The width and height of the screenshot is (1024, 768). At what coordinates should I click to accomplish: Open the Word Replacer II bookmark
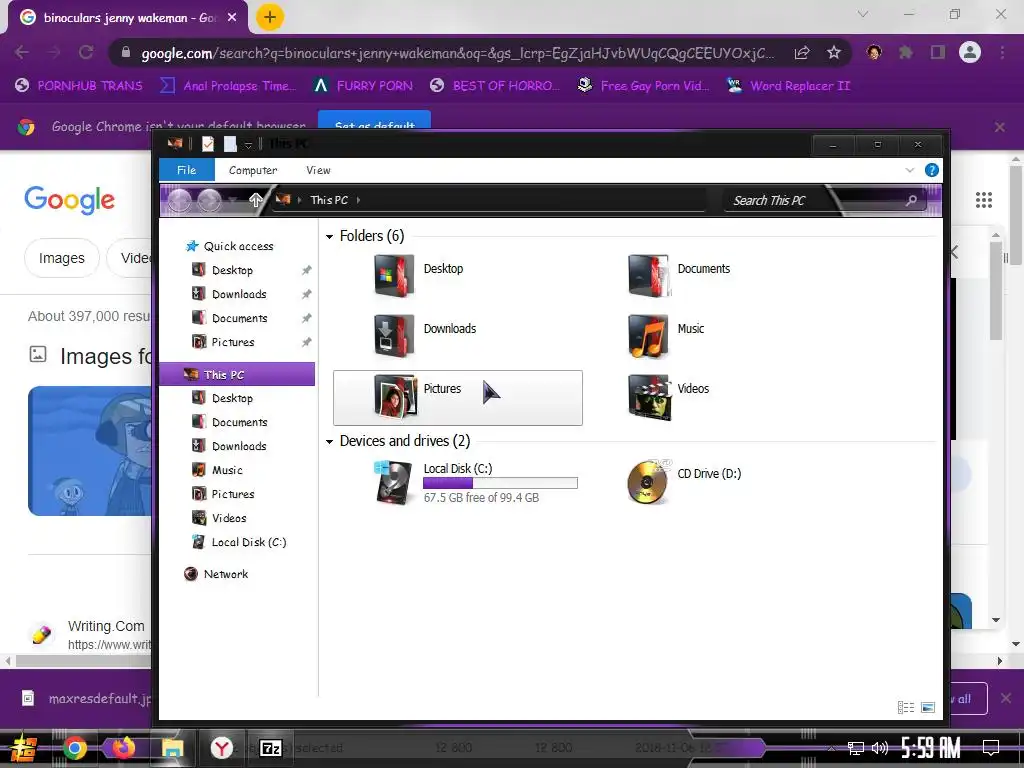click(x=789, y=86)
